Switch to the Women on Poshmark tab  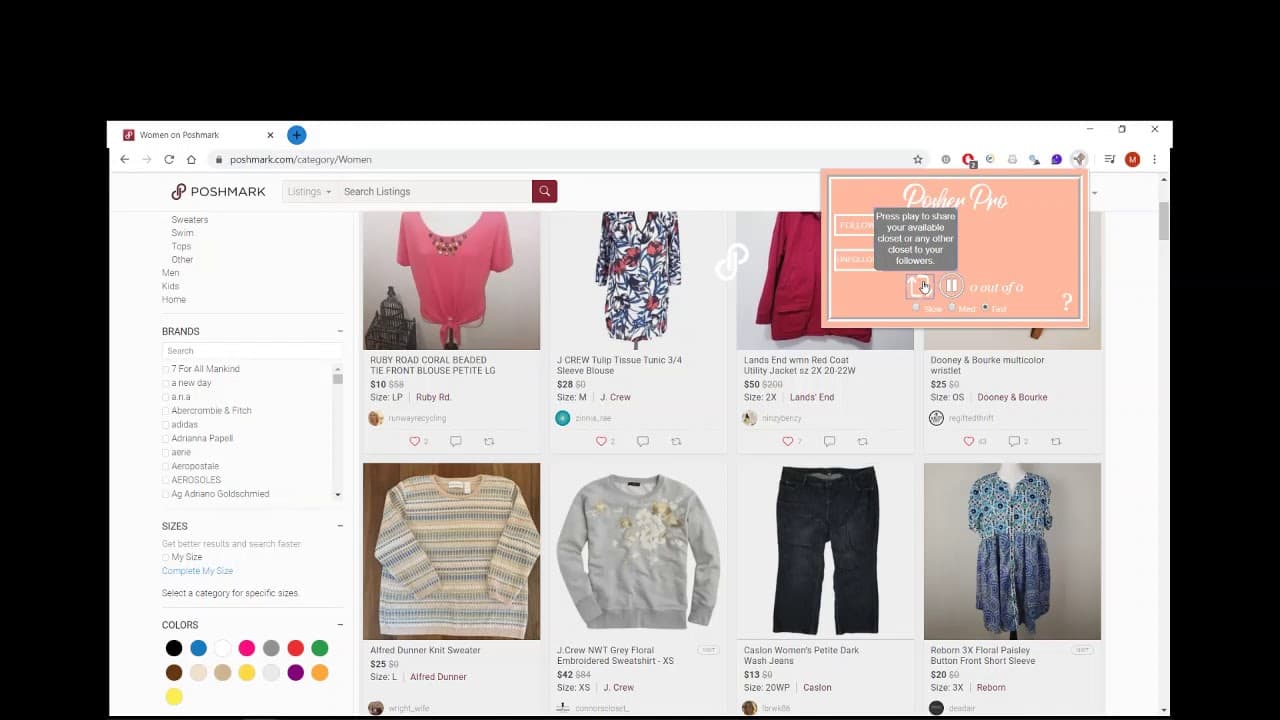[196, 135]
